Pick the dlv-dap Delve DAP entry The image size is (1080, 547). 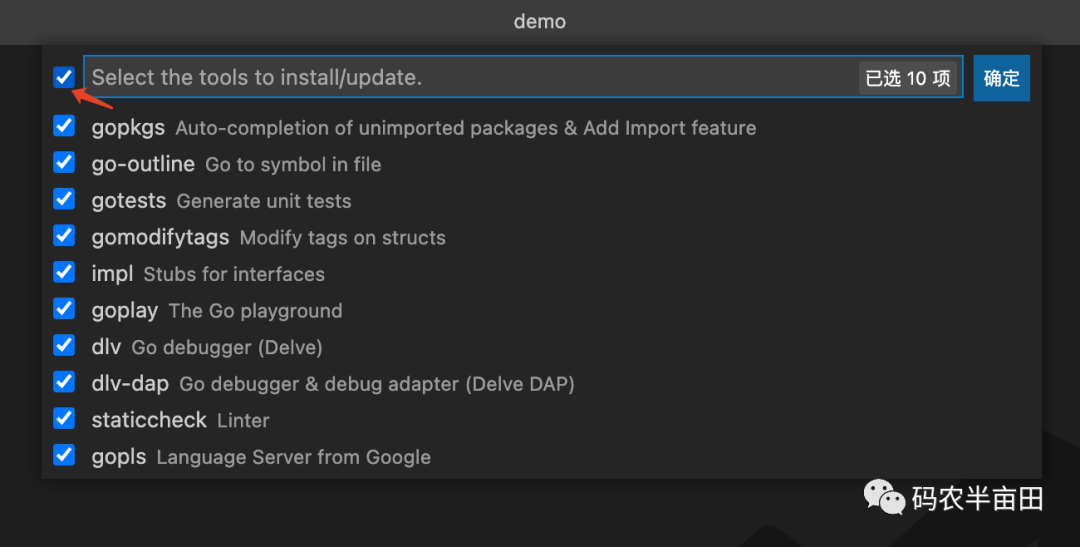[333, 383]
